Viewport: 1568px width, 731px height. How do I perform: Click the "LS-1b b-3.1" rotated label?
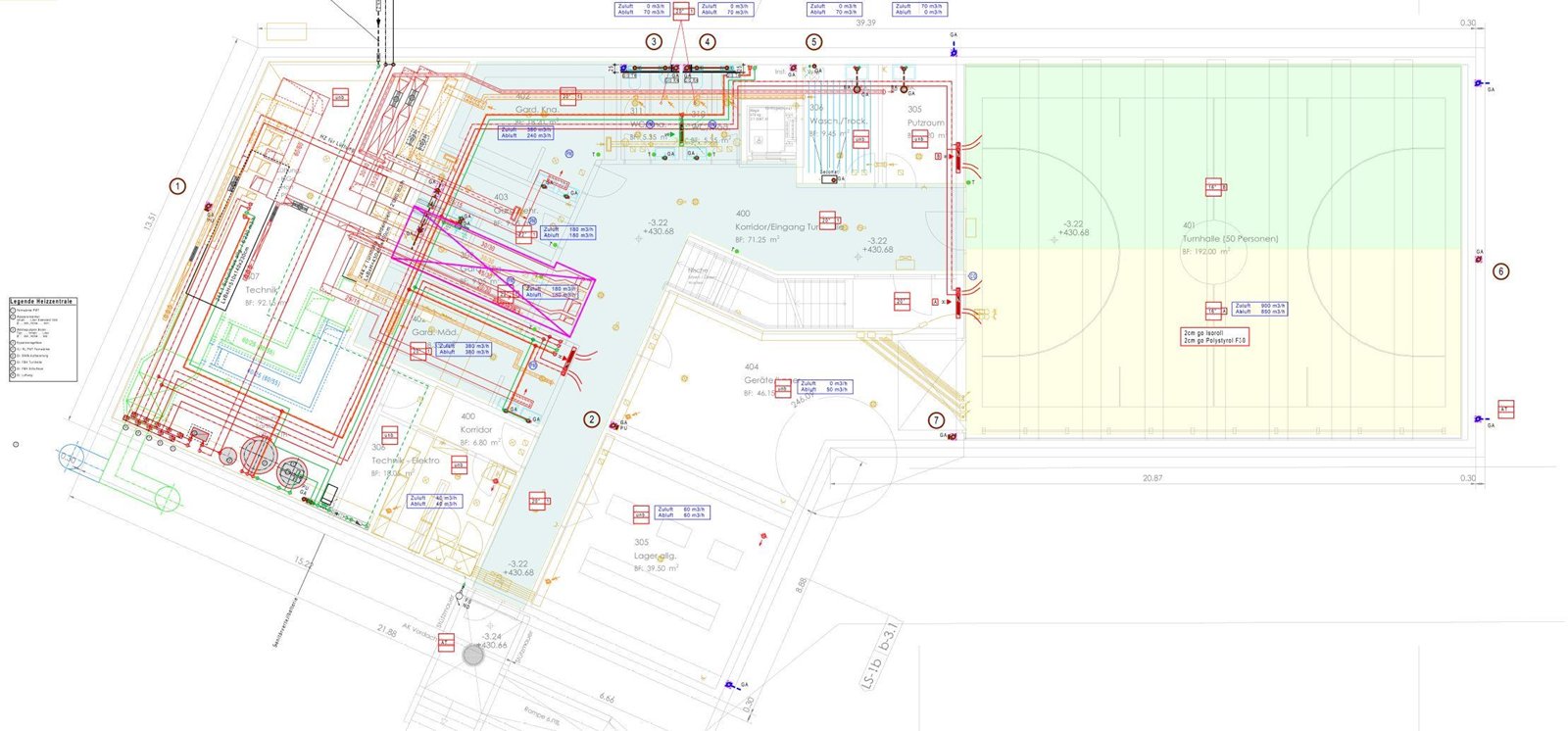(879, 655)
